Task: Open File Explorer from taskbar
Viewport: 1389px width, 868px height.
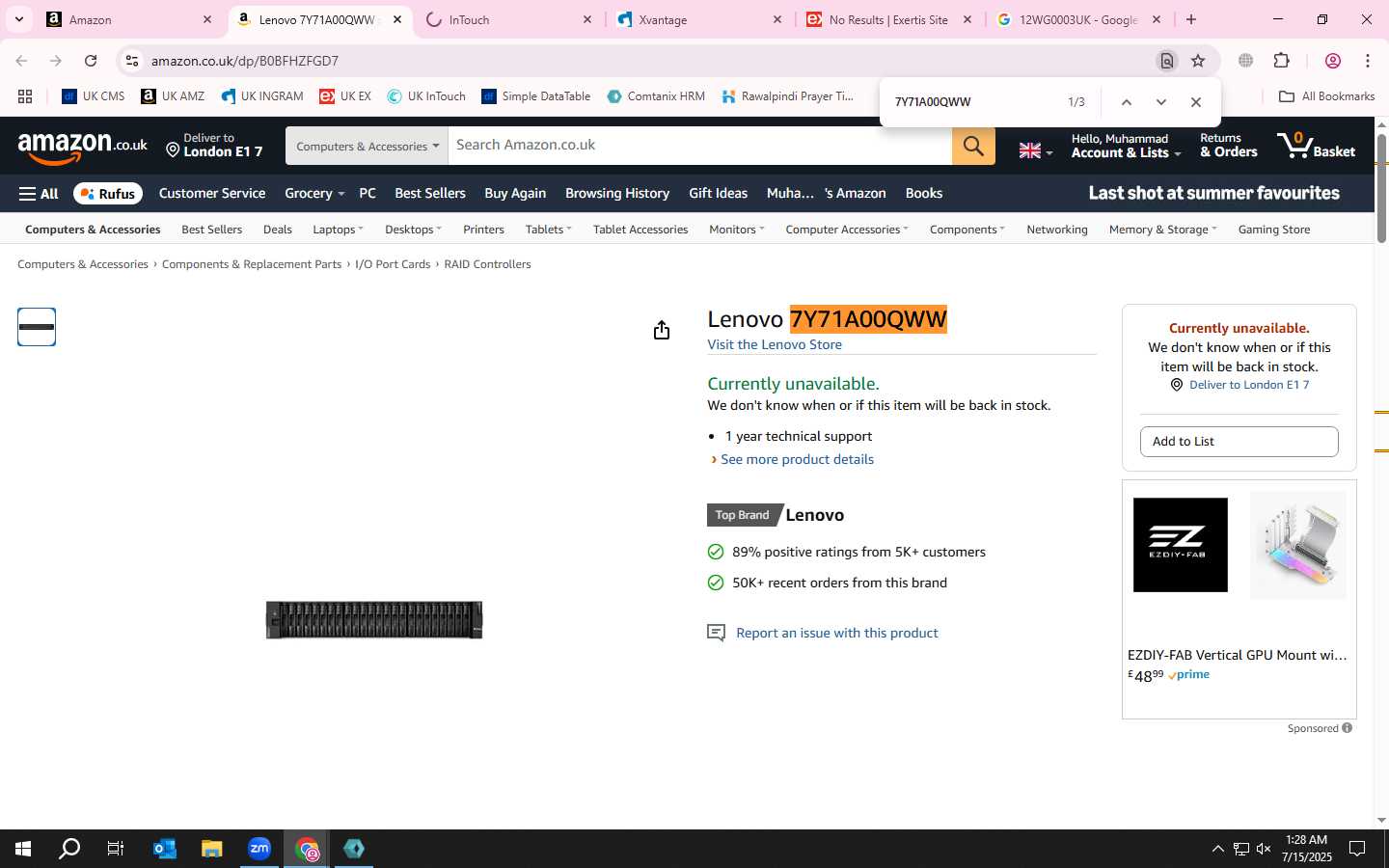Action: (x=212, y=849)
